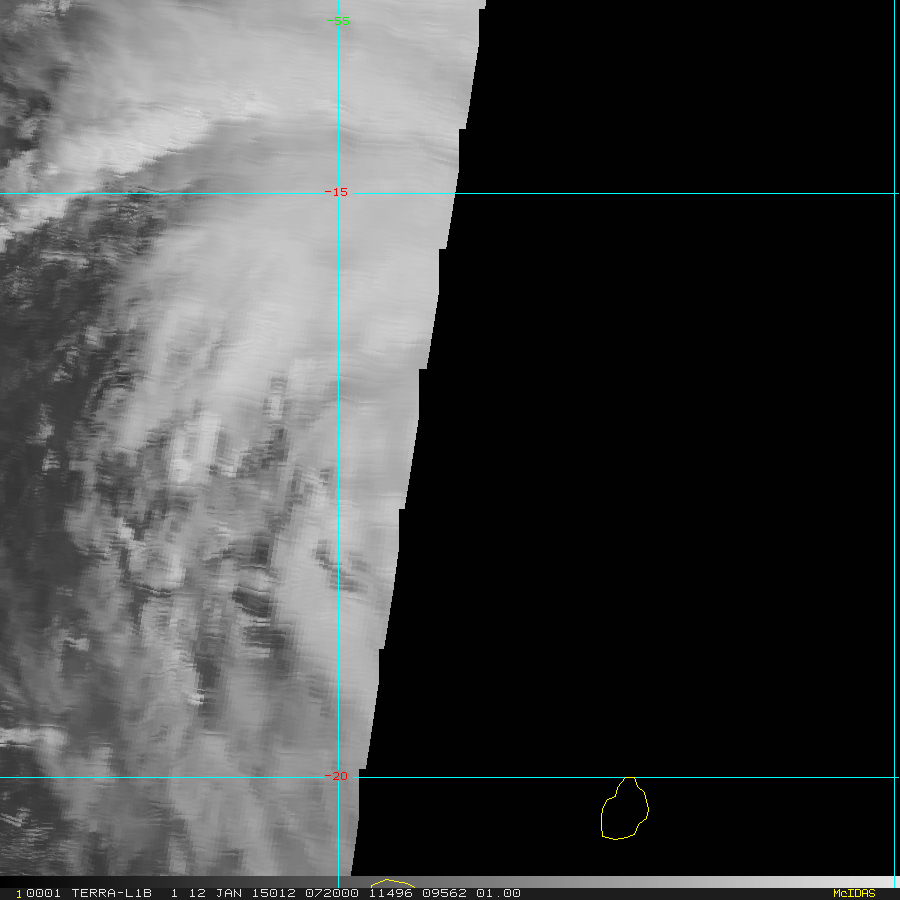Click intersection of -55 meridian and -20 parallel
Image resolution: width=900 pixels, height=900 pixels.
pyautogui.click(x=338, y=777)
